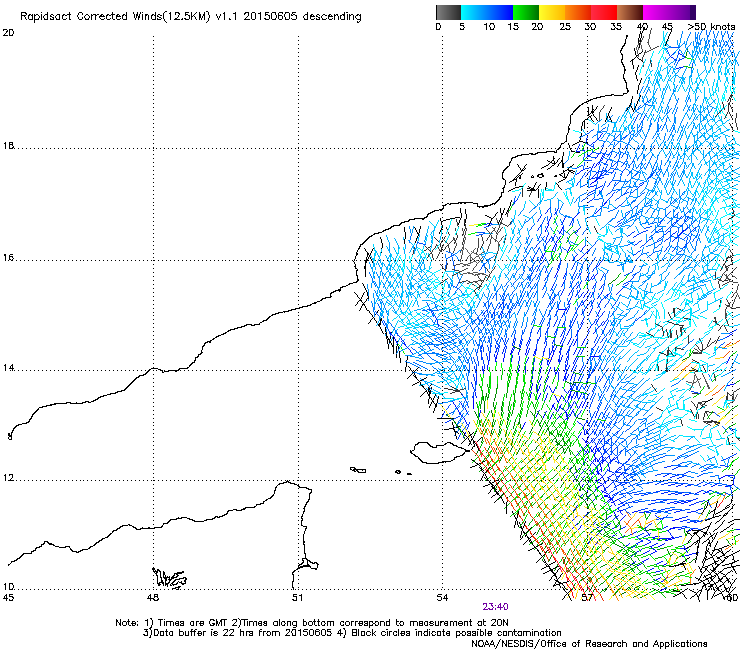The image size is (740, 650).
Task: Click the "48" longitude label on the bottom axis
Action: click(x=153, y=598)
